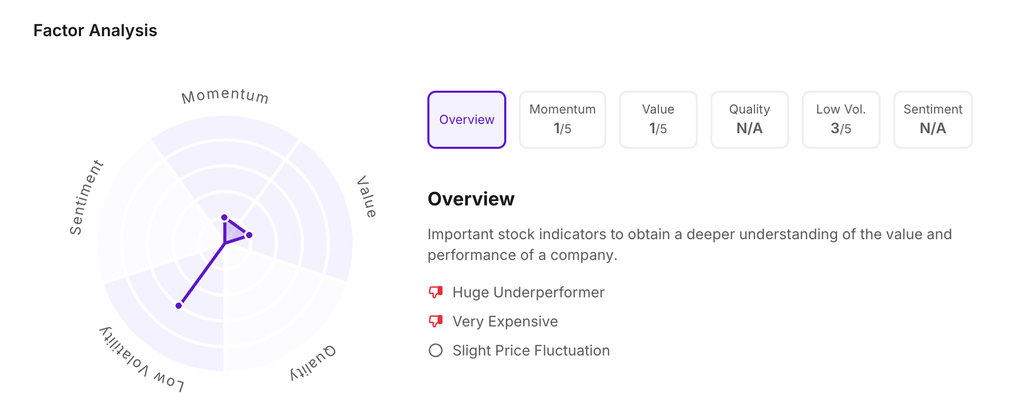Viewport: 1024px width, 414px height.
Task: Open the Value 1/5 tab
Action: click(658, 120)
